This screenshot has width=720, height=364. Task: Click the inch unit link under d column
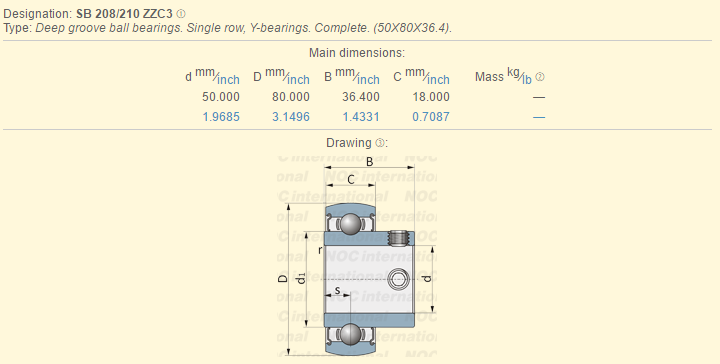pos(229,80)
